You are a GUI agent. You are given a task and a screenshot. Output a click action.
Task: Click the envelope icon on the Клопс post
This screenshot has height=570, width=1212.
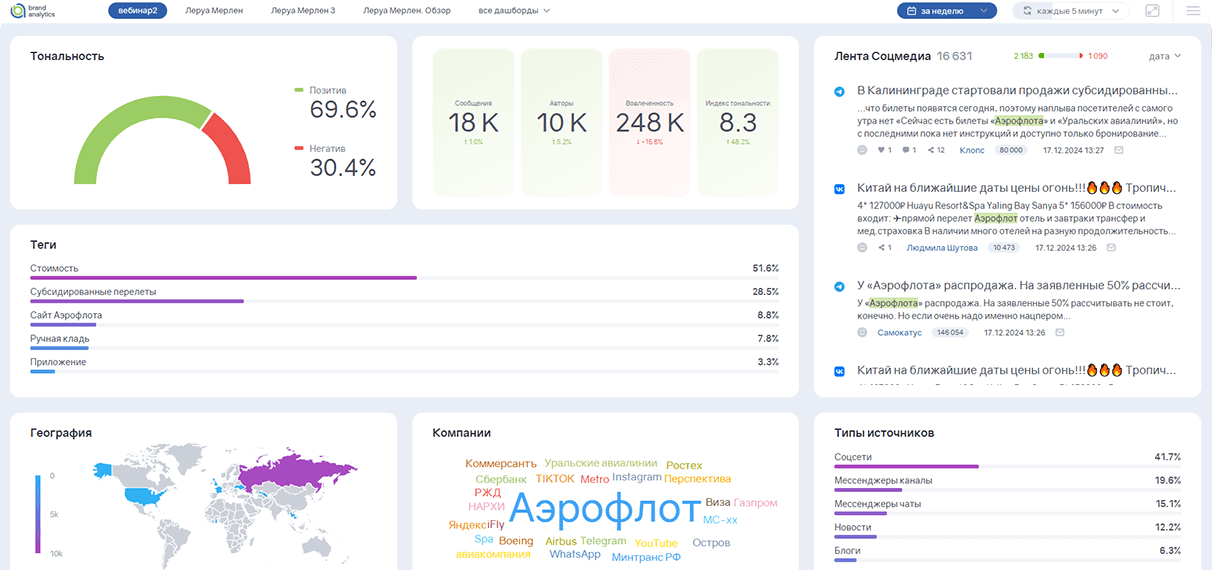click(x=1119, y=150)
